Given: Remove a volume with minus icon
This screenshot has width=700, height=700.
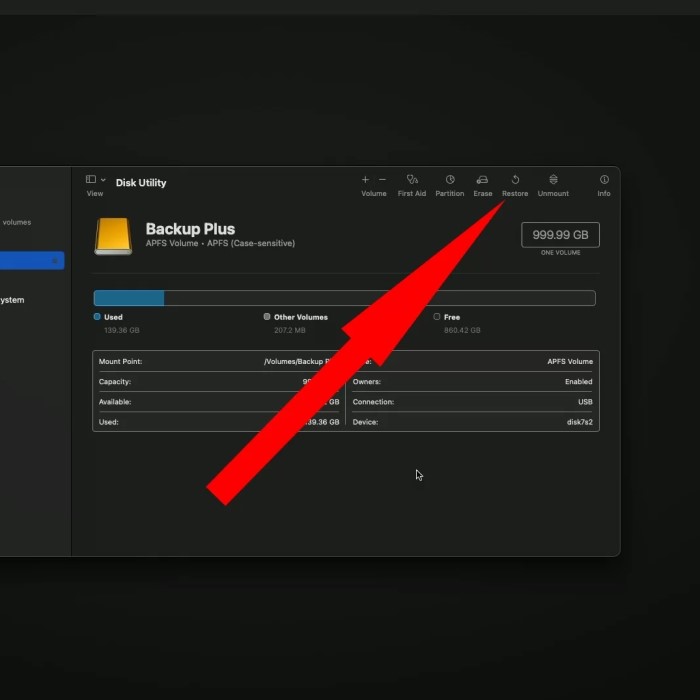Looking at the screenshot, I should coord(382,179).
